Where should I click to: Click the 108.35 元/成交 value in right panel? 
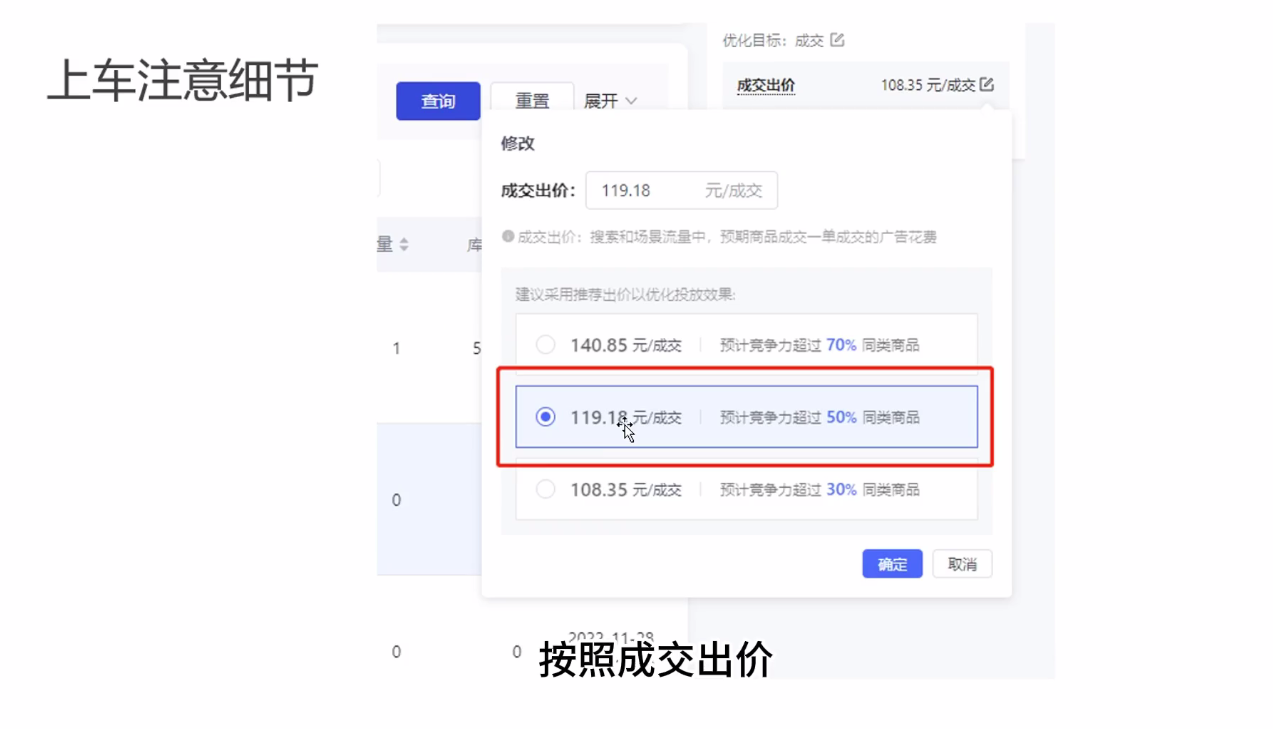(928, 85)
